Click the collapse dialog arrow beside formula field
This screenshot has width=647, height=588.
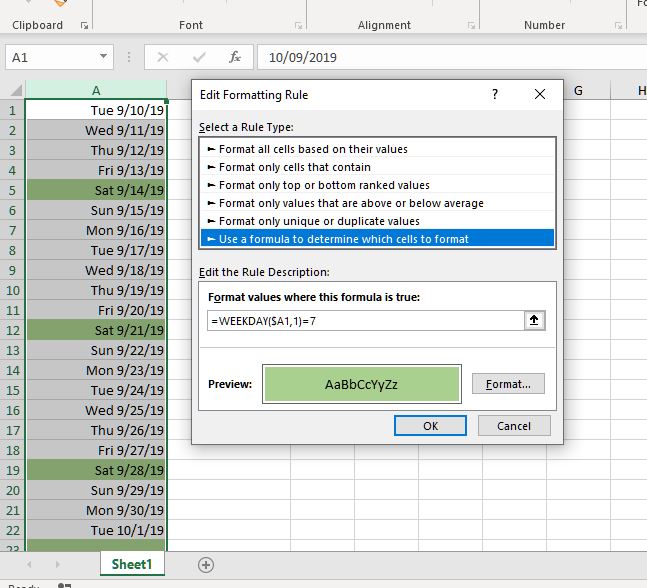point(534,321)
